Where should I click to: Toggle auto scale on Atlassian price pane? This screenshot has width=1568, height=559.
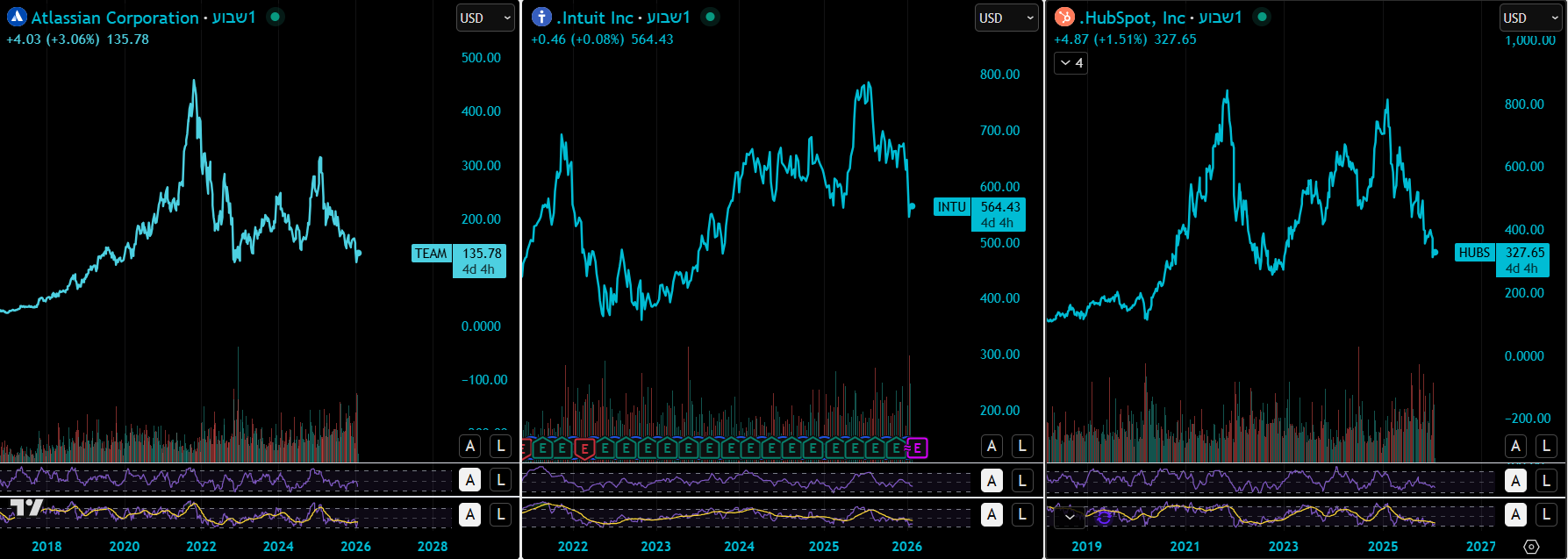click(470, 446)
